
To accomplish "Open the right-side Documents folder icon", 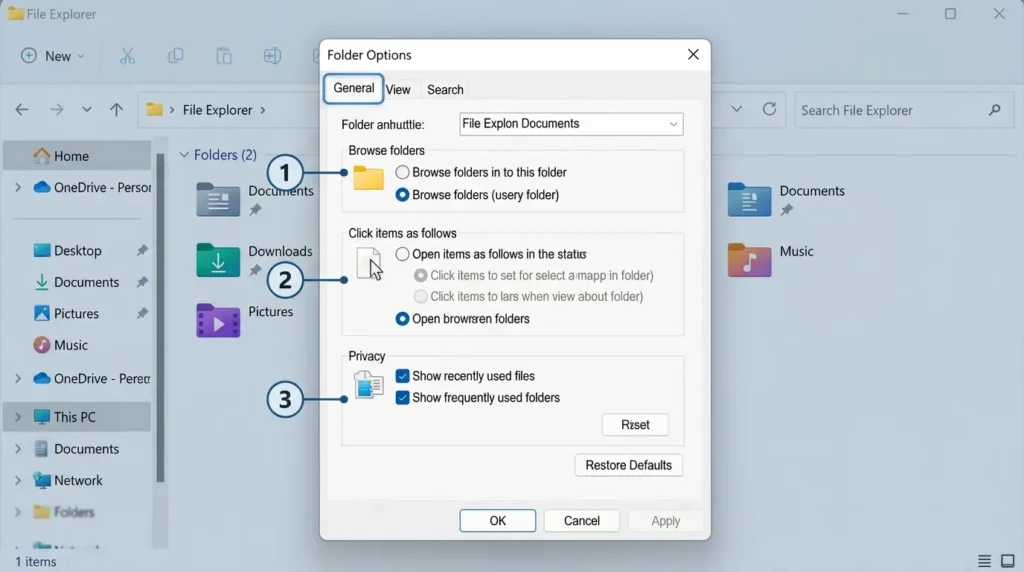I will tap(749, 199).
